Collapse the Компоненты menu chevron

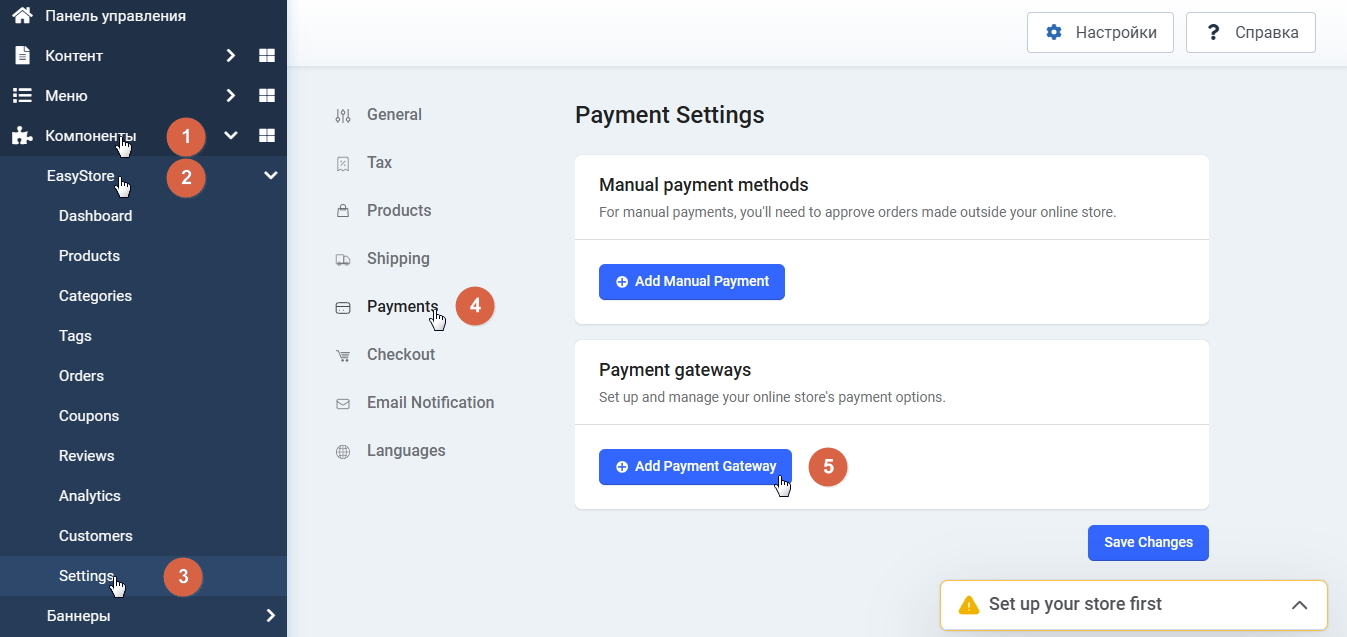pyautogui.click(x=231, y=136)
